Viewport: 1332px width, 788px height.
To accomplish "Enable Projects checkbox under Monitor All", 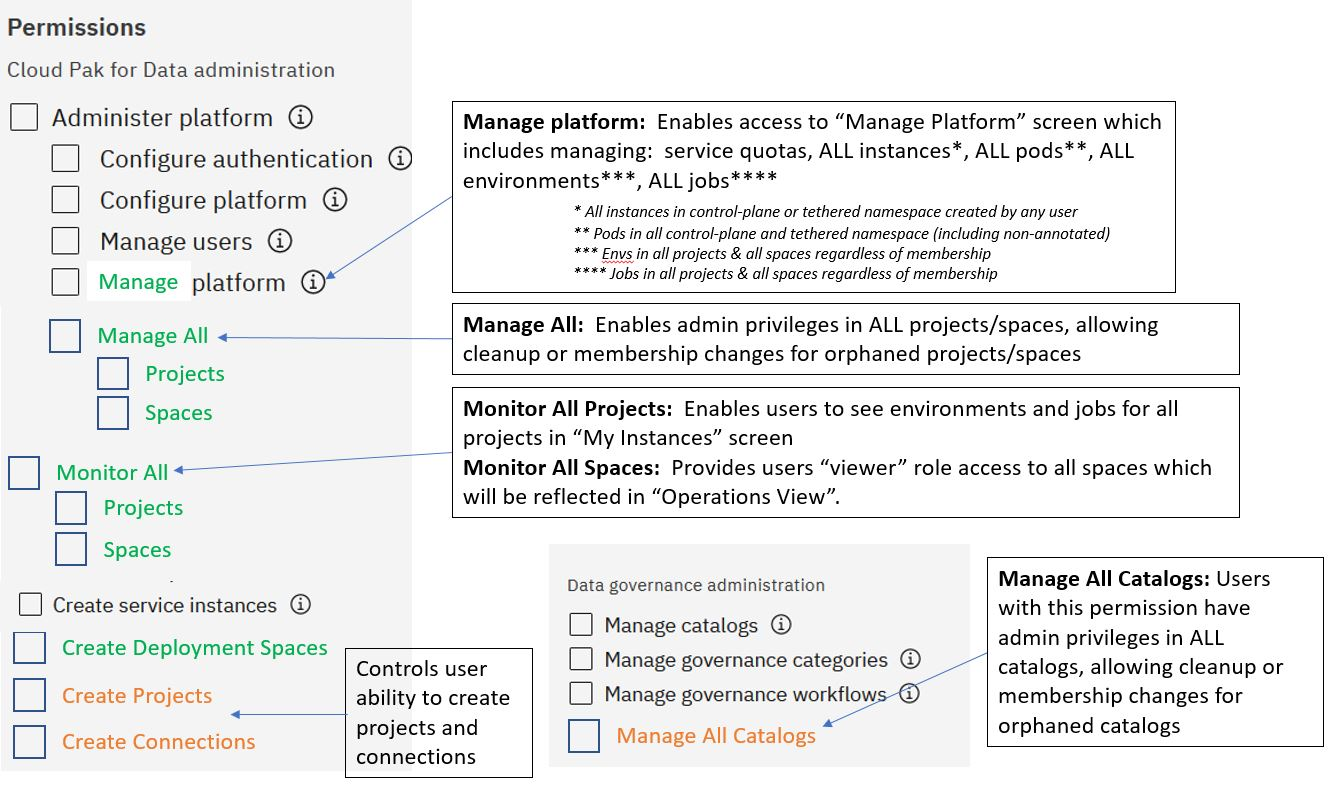I will (71, 508).
